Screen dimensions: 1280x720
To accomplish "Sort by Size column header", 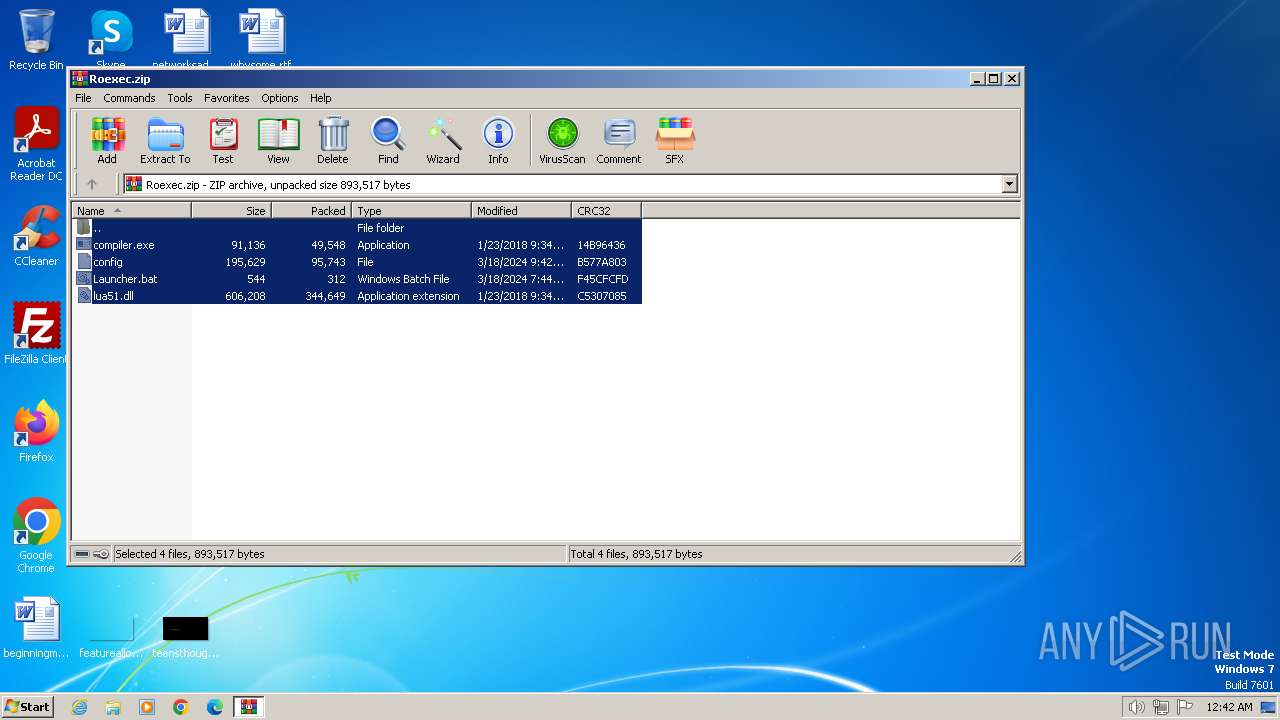I will pyautogui.click(x=232, y=211).
